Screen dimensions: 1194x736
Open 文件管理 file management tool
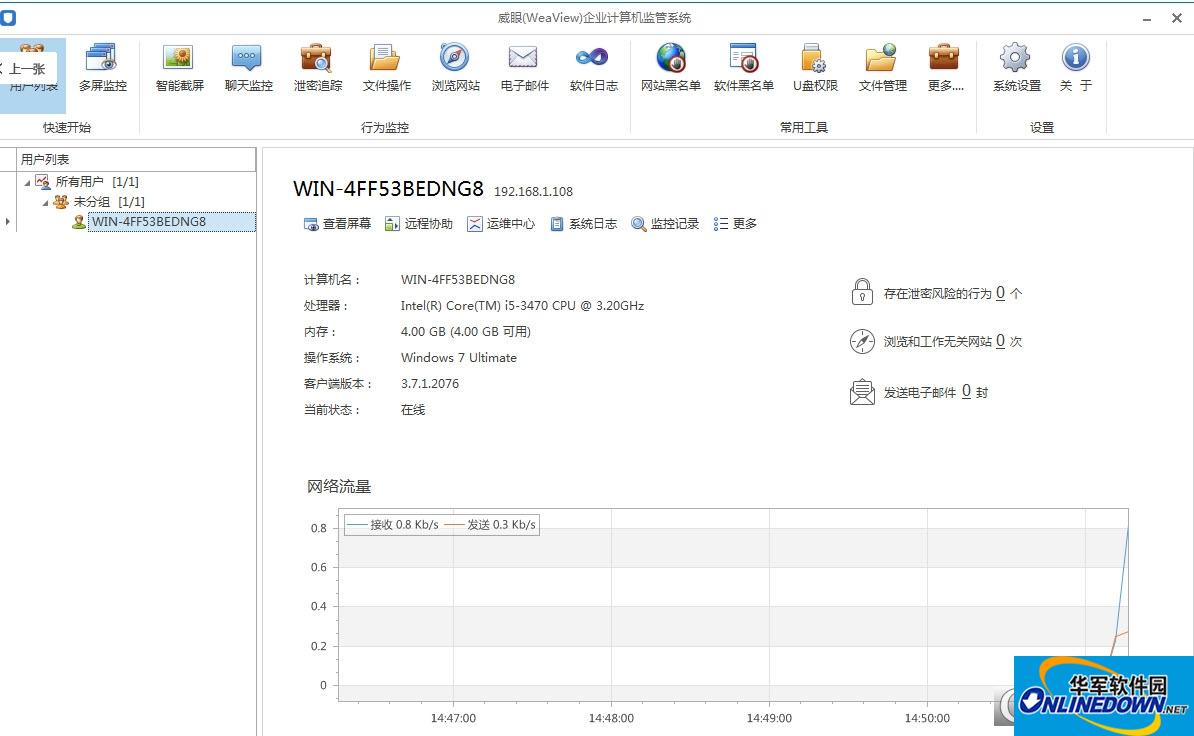click(x=881, y=68)
